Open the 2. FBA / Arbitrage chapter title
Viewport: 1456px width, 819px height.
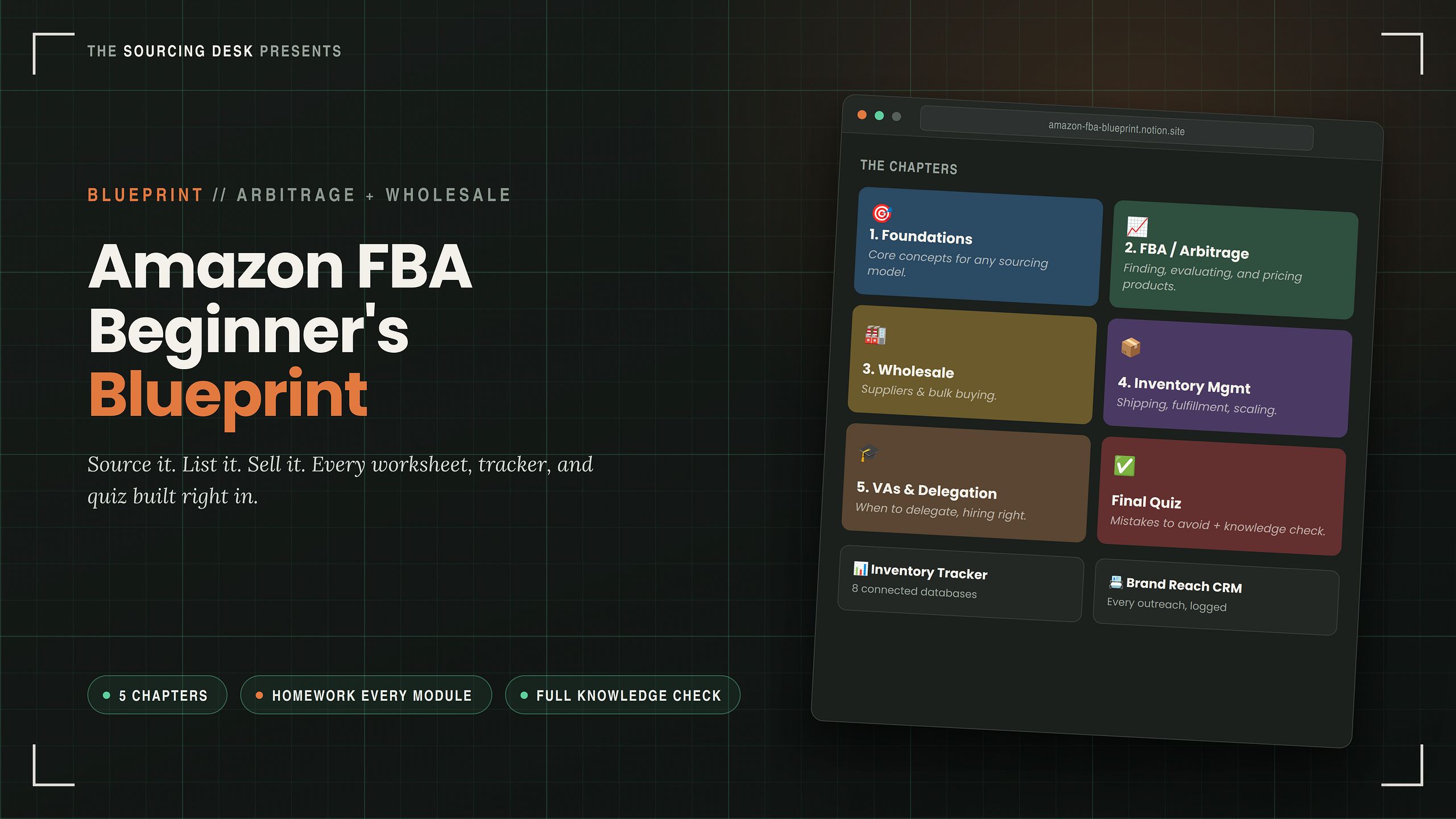(1186, 250)
